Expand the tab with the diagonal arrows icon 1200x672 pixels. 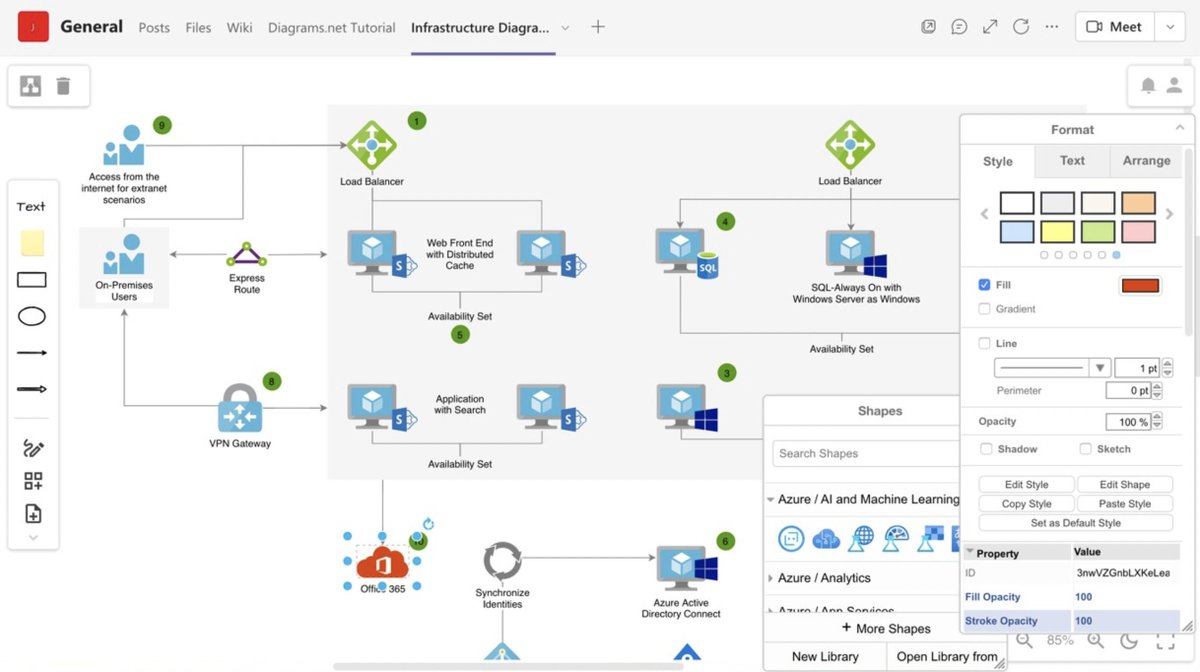[990, 27]
